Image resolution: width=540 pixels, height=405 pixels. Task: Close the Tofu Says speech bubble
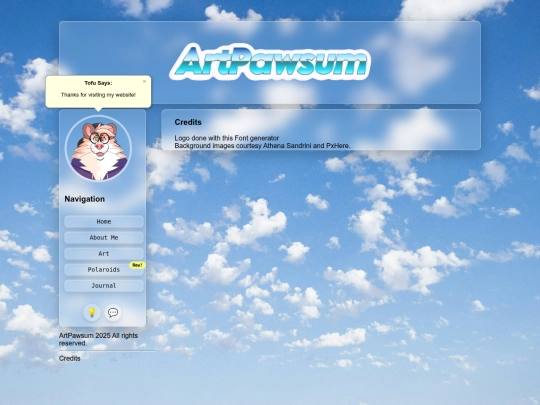pyautogui.click(x=144, y=82)
